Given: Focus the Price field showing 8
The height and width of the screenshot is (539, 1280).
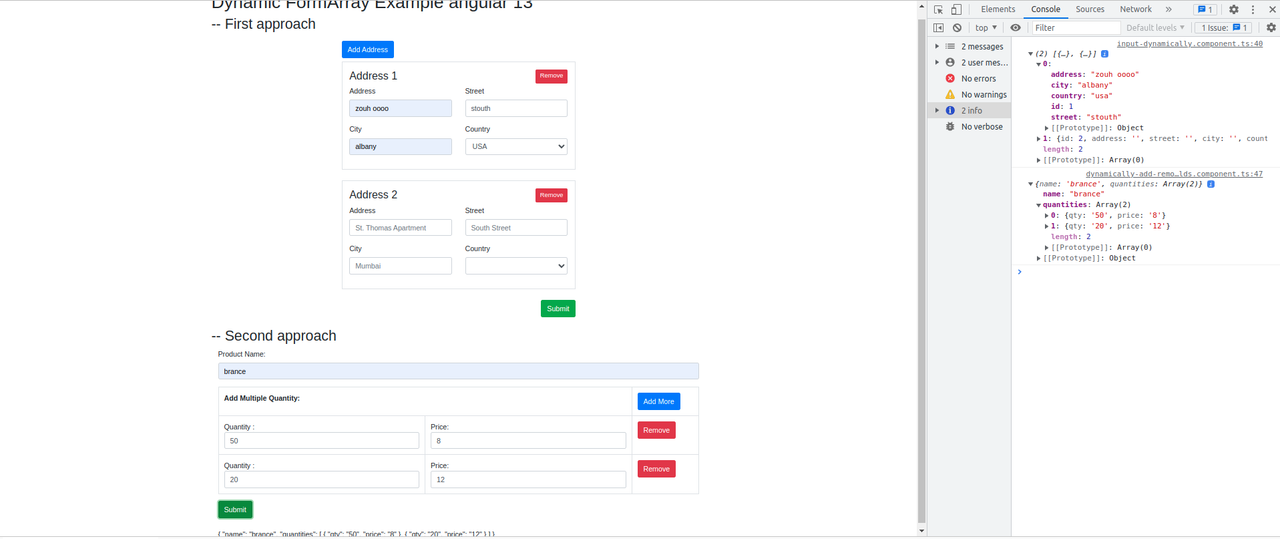Looking at the screenshot, I should click(x=528, y=441).
